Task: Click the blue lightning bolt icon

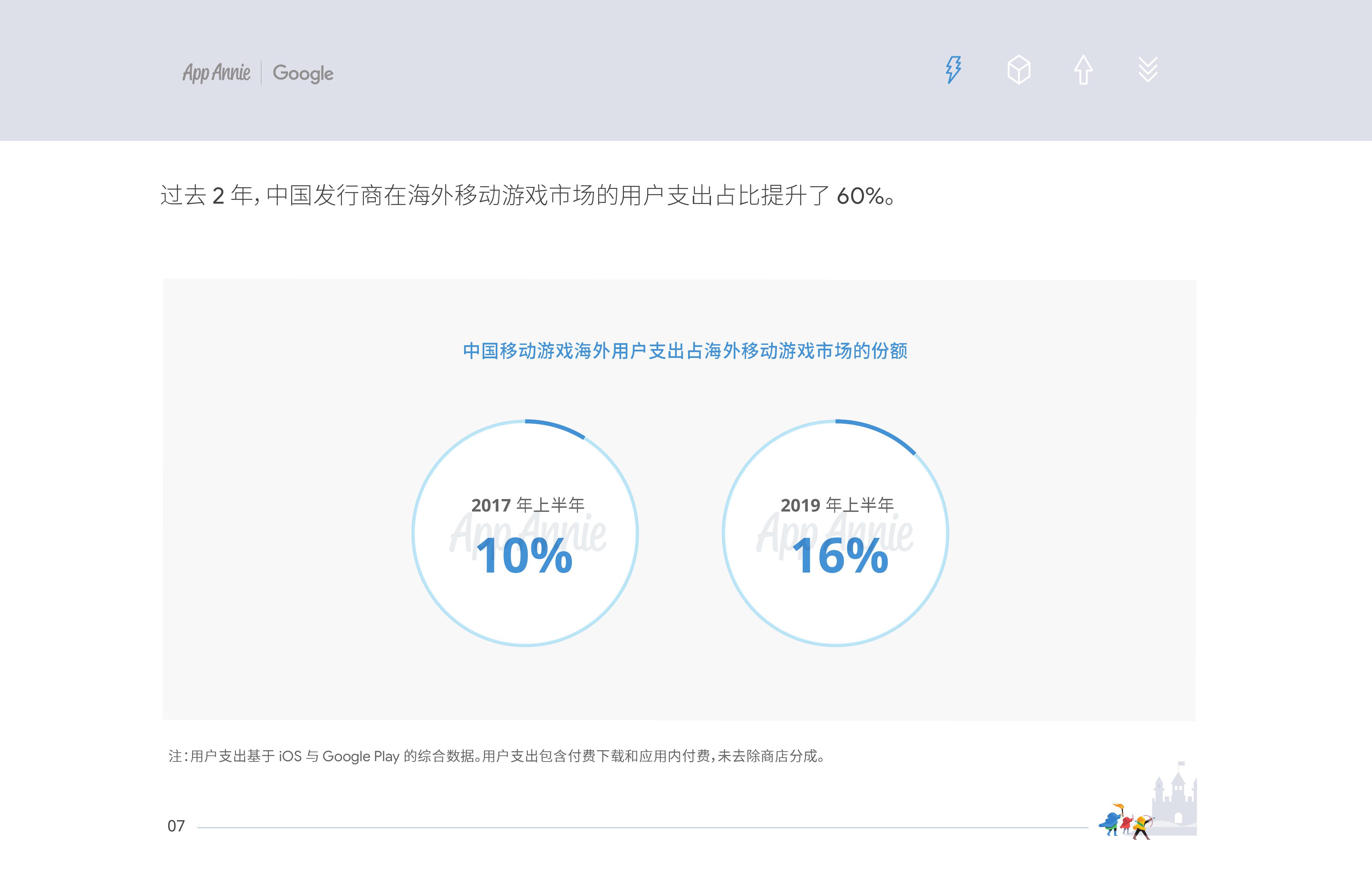Action: [953, 70]
